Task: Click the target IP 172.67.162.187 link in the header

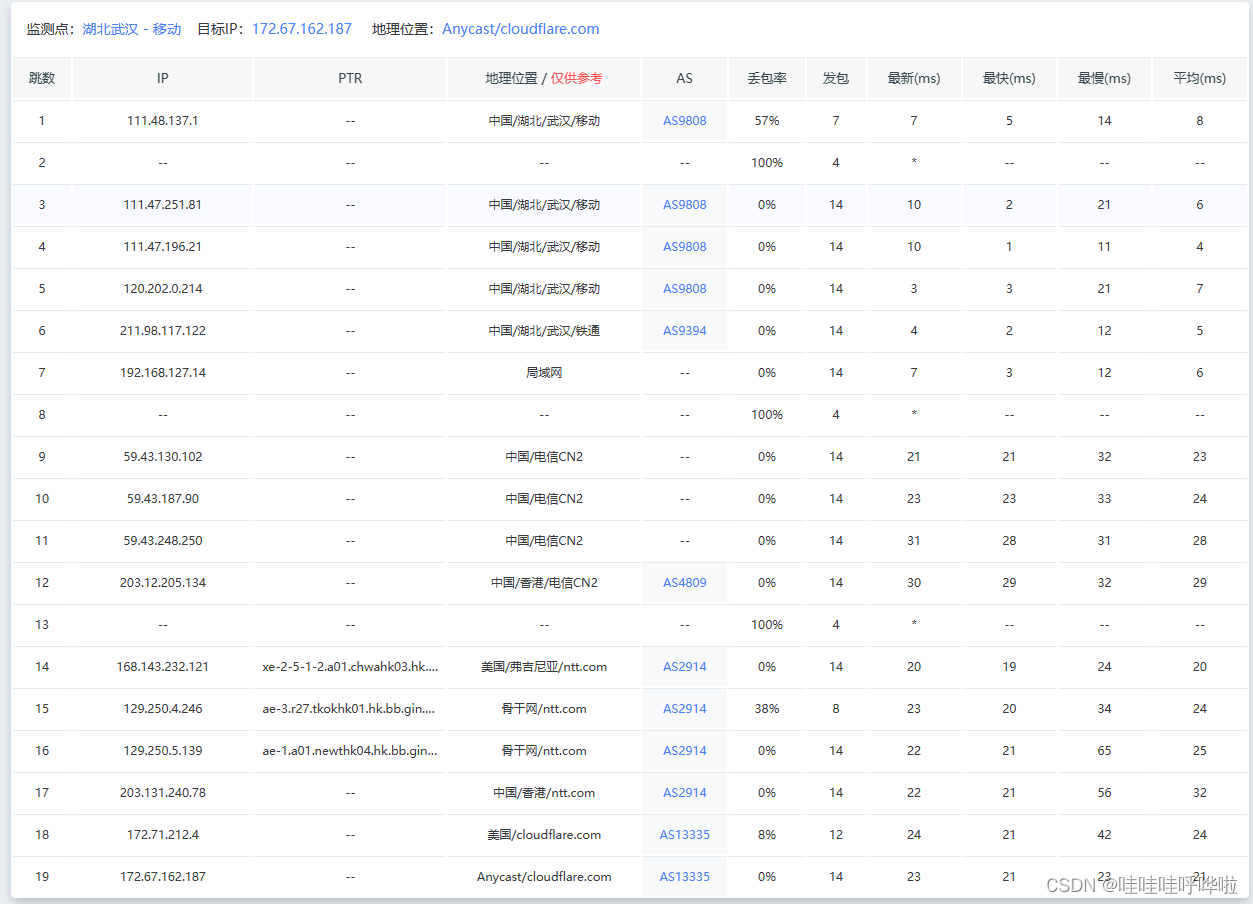Action: (302, 29)
